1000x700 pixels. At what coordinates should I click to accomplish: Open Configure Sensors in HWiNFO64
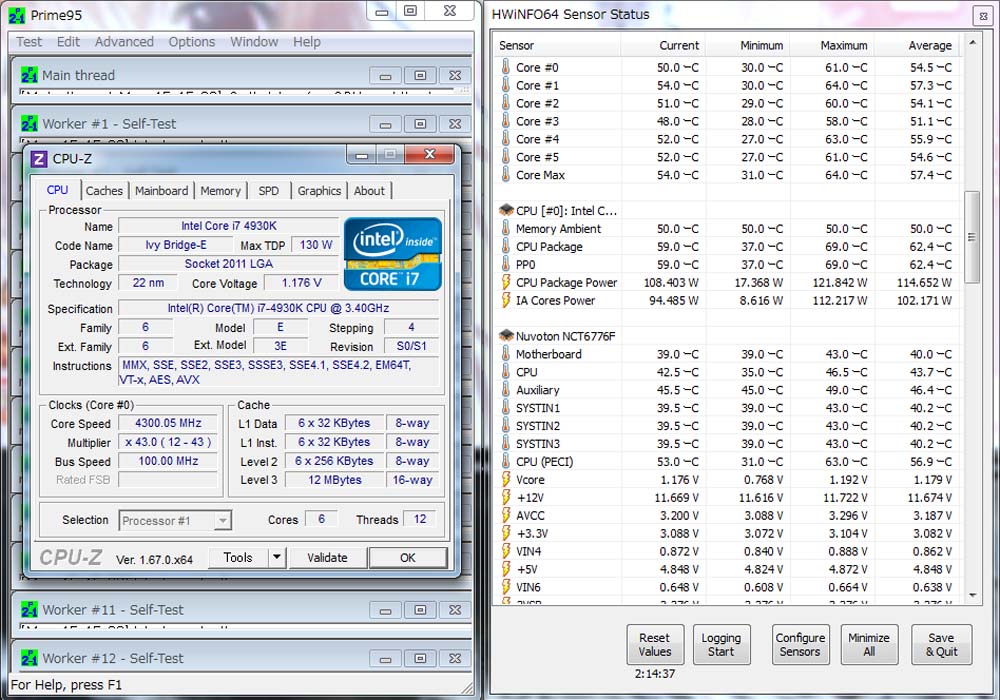click(x=800, y=644)
